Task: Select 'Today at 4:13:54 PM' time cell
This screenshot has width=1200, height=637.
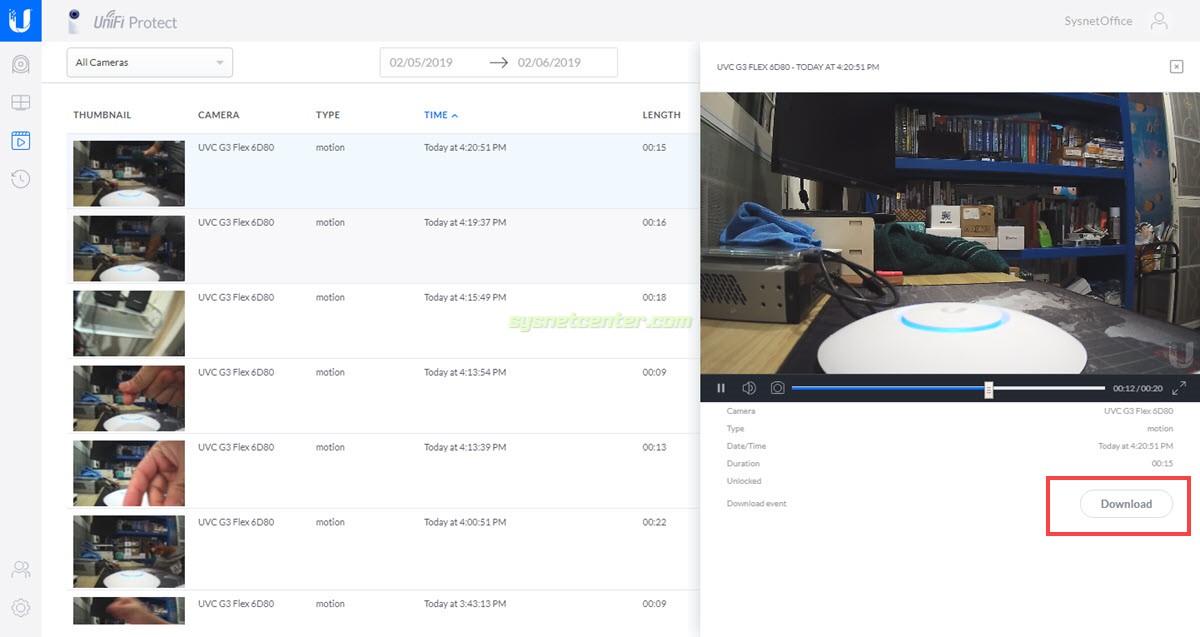Action: pos(465,372)
